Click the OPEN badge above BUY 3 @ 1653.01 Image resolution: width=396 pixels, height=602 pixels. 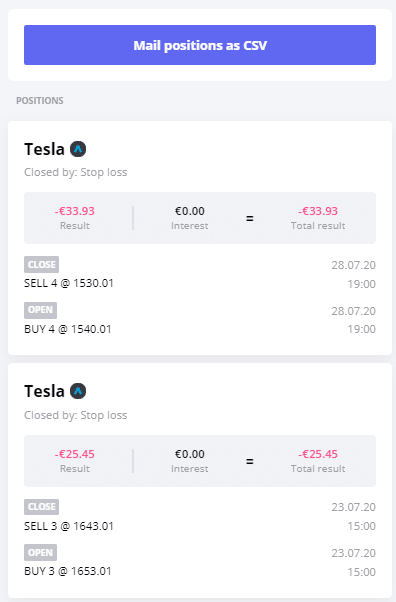click(40, 552)
